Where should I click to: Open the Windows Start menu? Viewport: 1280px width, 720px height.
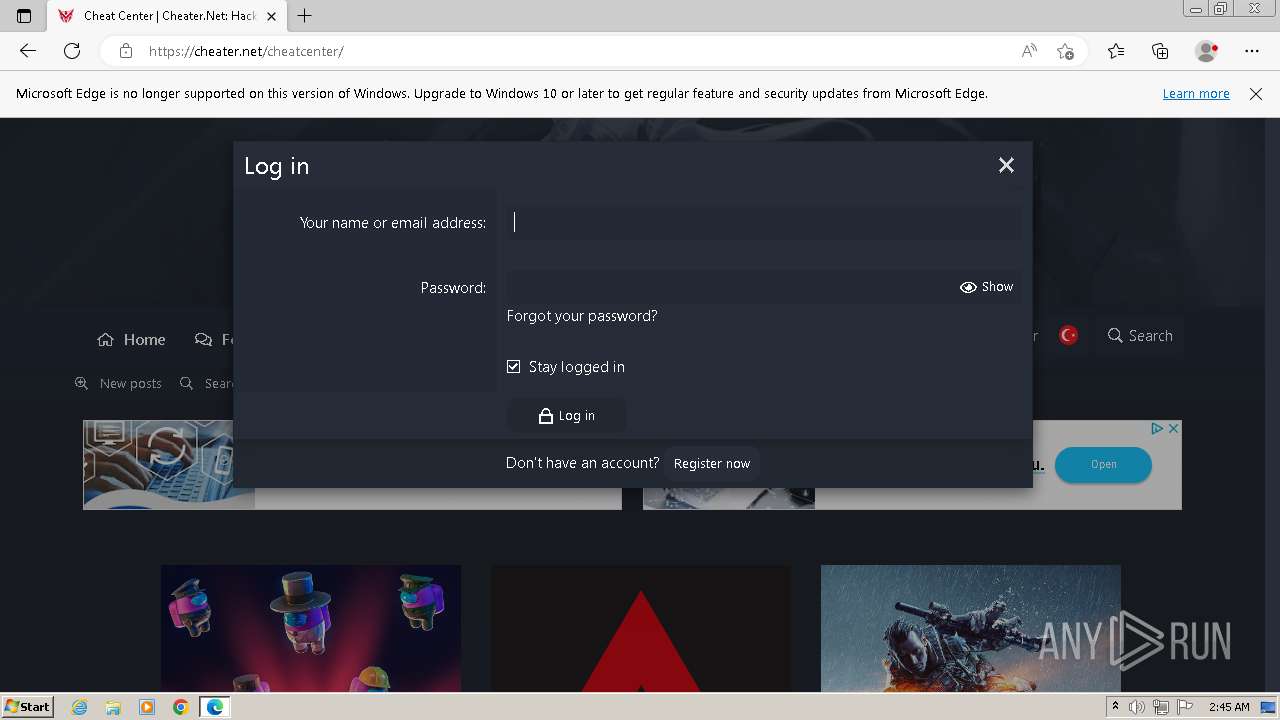[x=27, y=707]
